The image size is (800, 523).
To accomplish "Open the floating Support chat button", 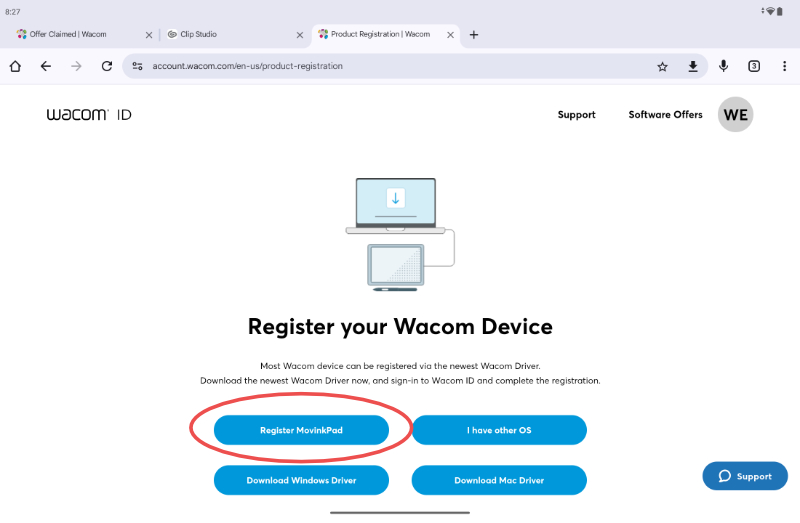I will pos(745,476).
